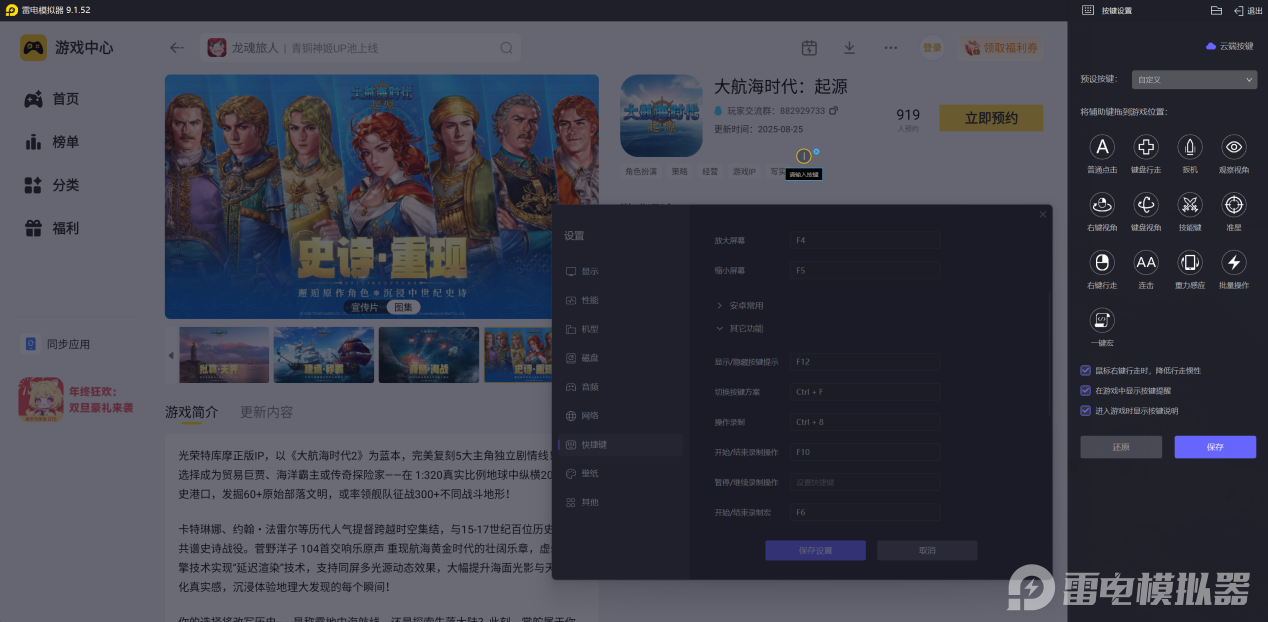Edit the 切换按键方案 Ctrl + F field
Image resolution: width=1268 pixels, height=622 pixels.
pos(865,392)
